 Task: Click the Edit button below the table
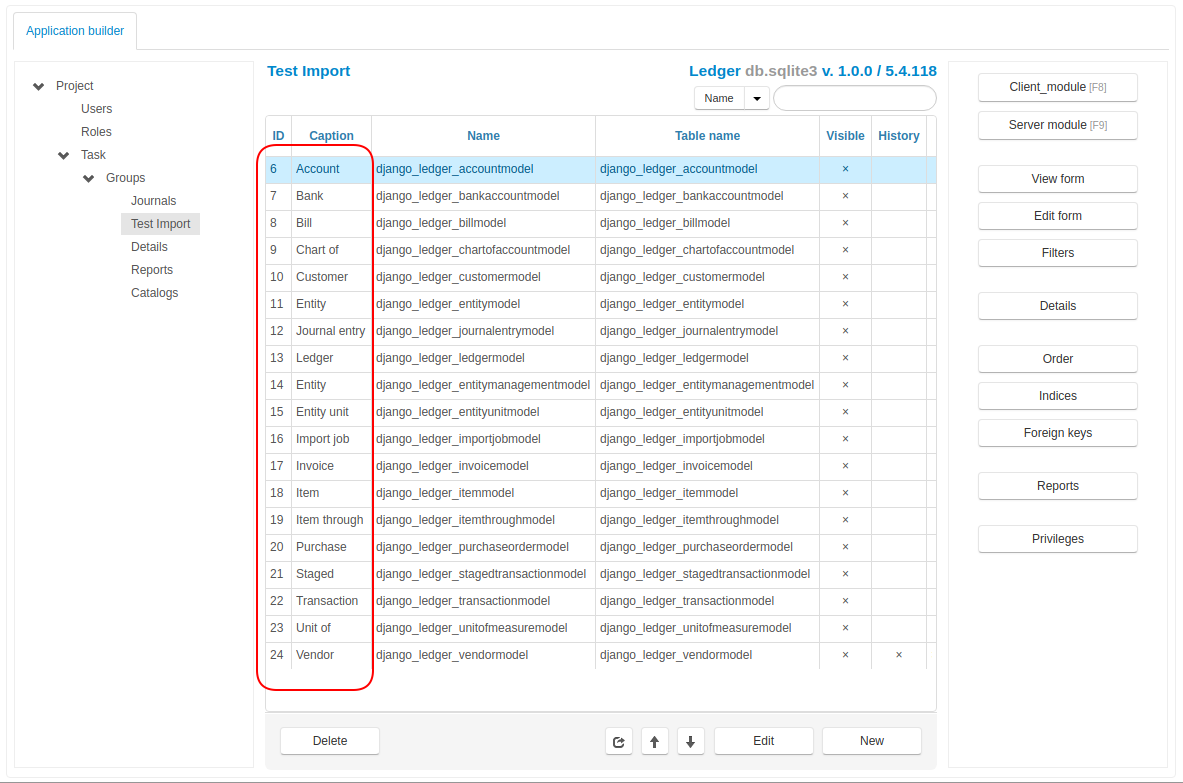764,742
